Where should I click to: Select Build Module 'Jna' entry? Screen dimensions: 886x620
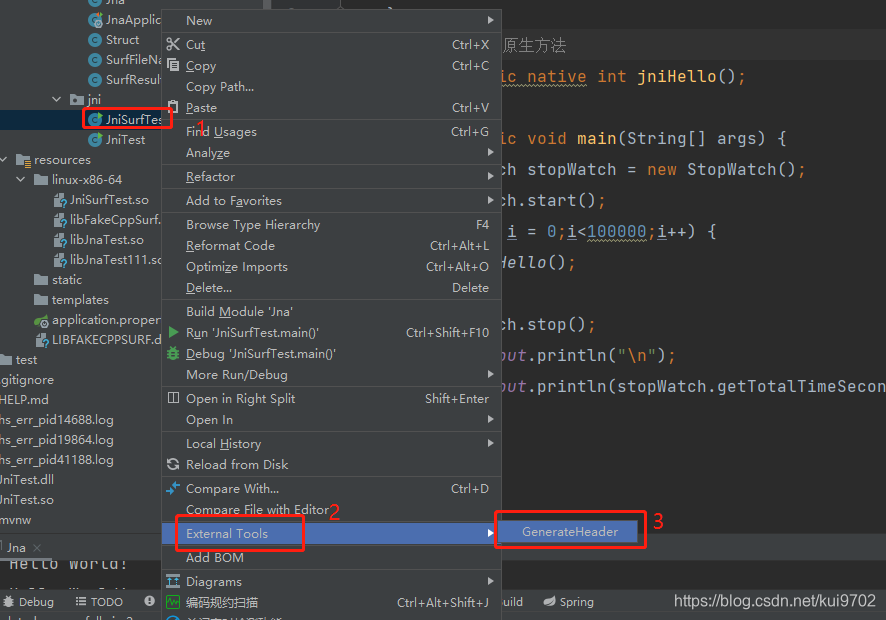coord(331,311)
